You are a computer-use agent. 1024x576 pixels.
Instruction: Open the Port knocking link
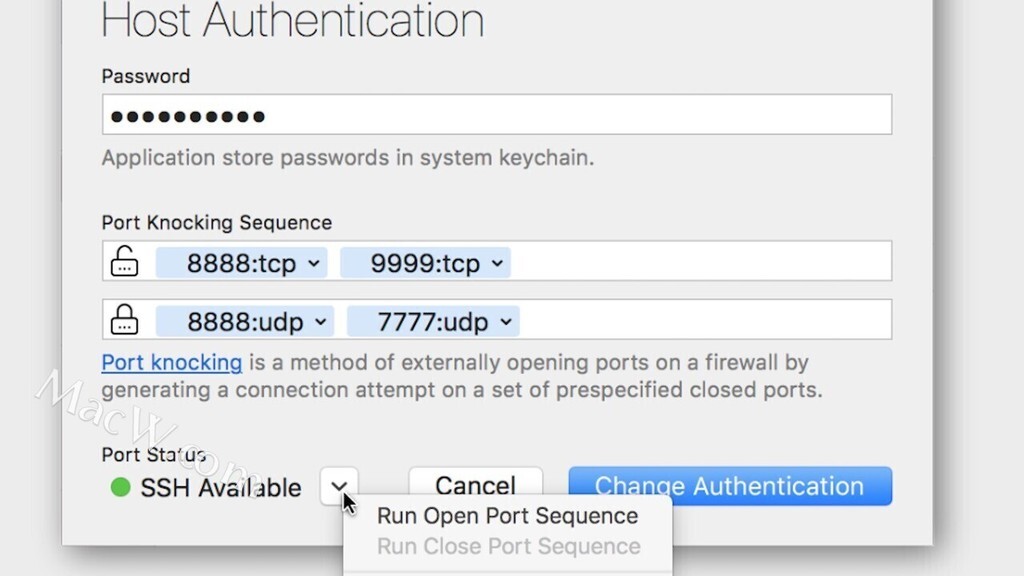(172, 362)
